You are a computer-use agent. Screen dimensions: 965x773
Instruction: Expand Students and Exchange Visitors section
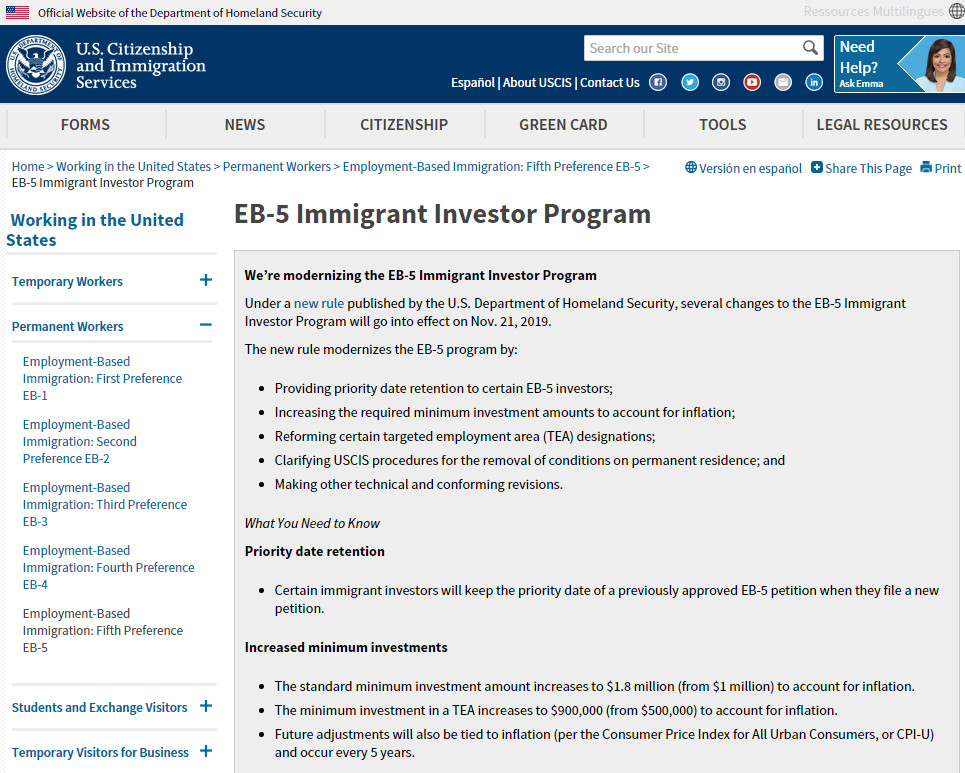point(206,706)
